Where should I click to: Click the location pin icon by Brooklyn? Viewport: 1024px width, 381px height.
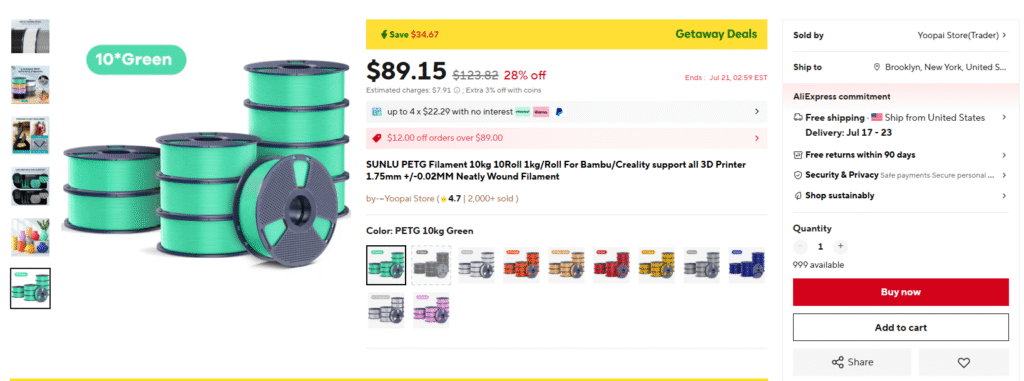pos(877,67)
